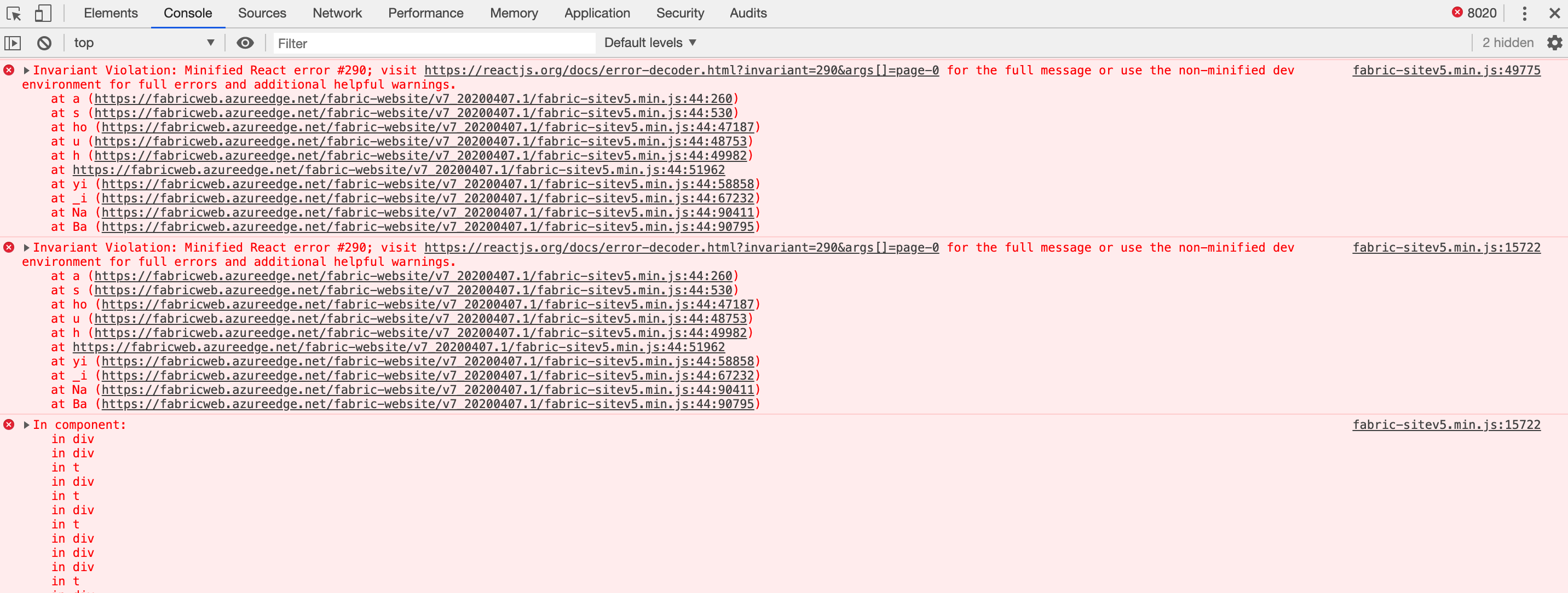This screenshot has width=1568, height=593.
Task: Click the fabric-sitev5.min.js:44:260 stack trace link
Action: tap(414, 98)
